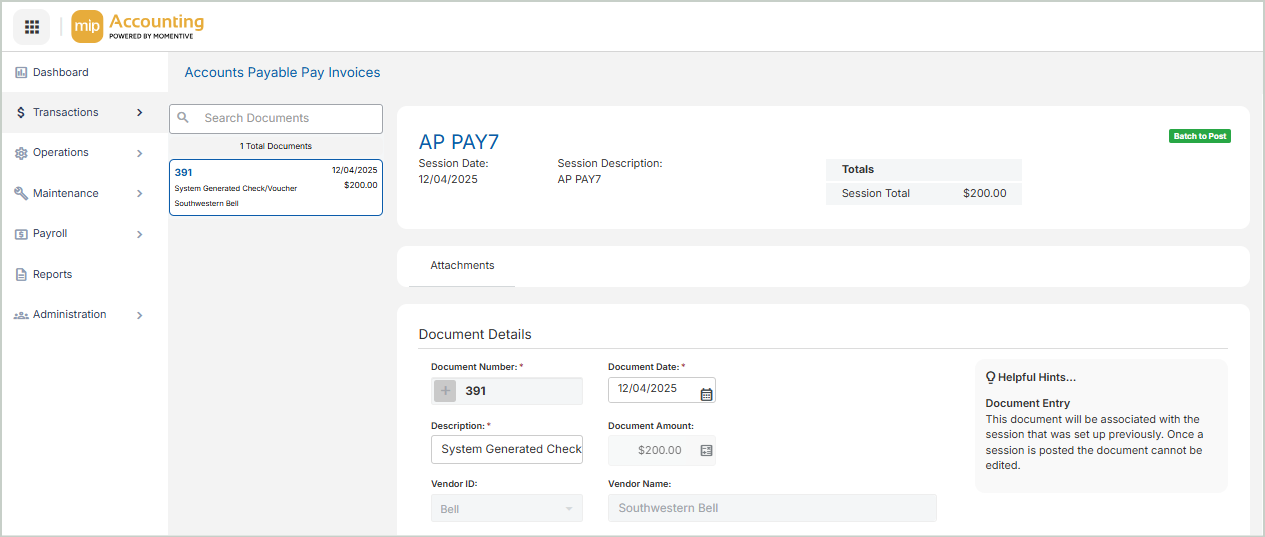Click the Dashboard chart icon
The width and height of the screenshot is (1265, 537).
(x=21, y=73)
